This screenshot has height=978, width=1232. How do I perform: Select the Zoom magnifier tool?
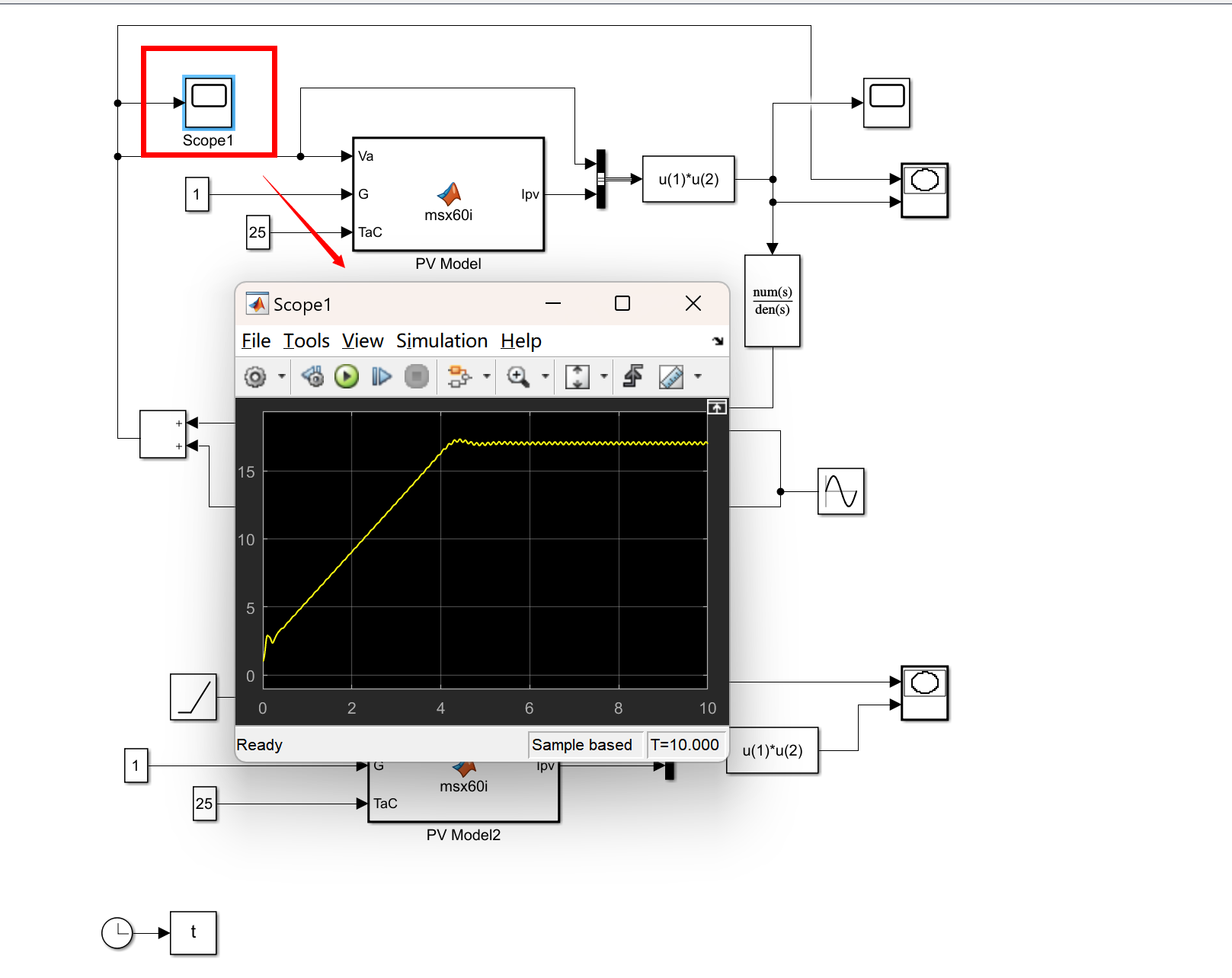coord(518,376)
